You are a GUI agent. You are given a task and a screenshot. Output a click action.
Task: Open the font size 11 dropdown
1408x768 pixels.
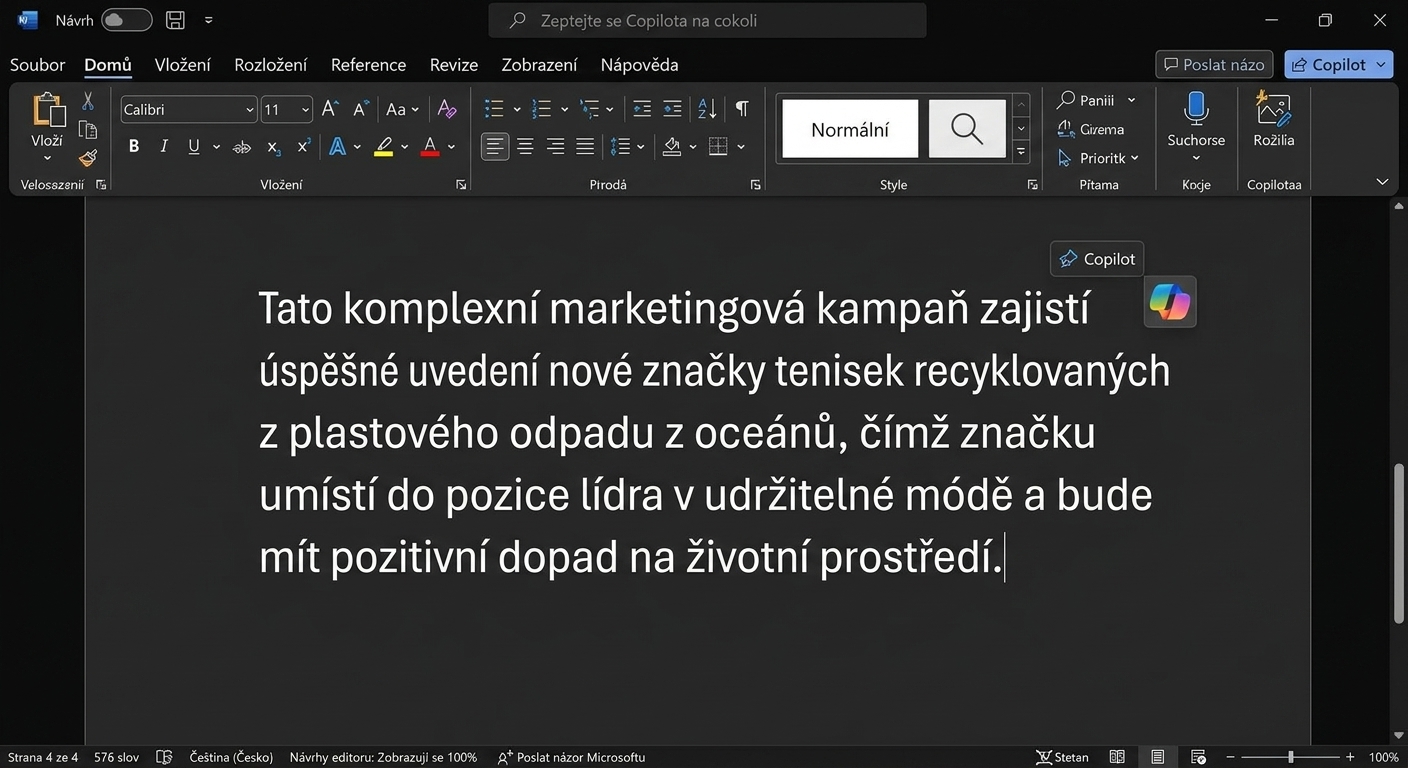pos(305,110)
